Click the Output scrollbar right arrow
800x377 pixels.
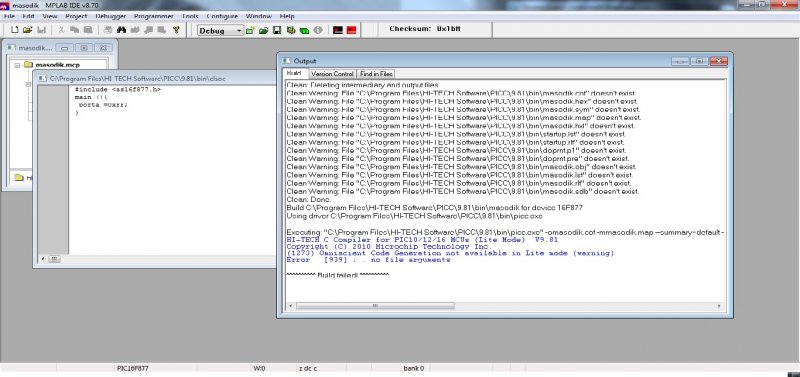[x=719, y=306]
